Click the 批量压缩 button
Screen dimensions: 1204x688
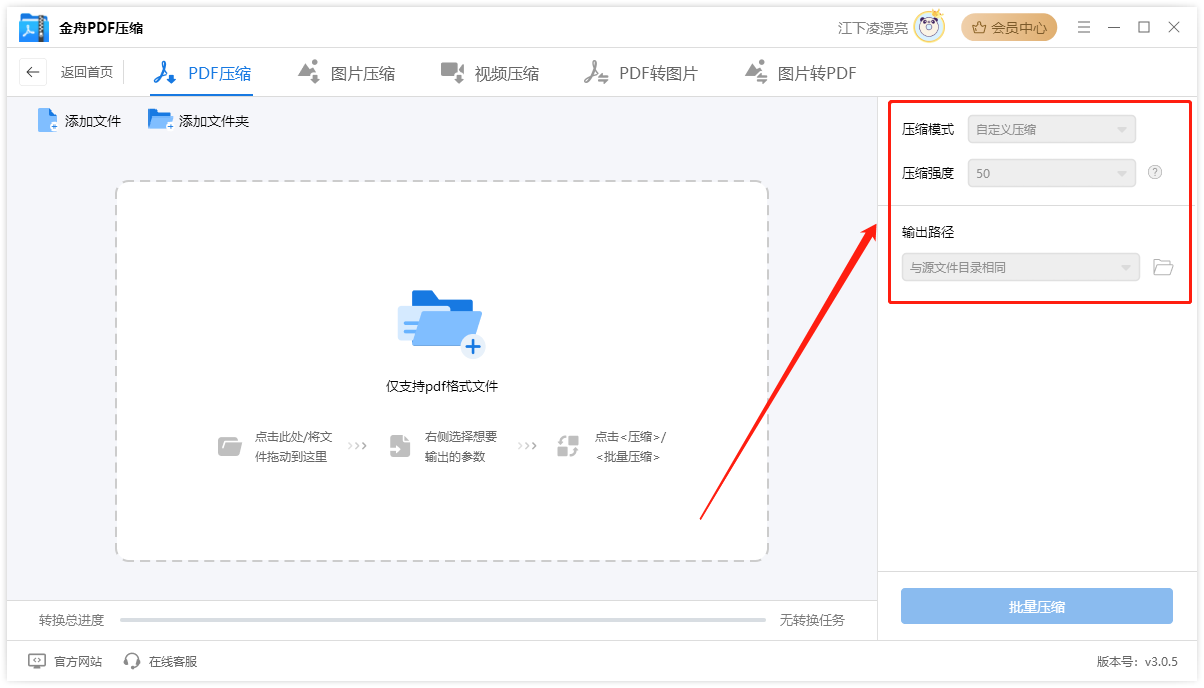(x=1036, y=606)
